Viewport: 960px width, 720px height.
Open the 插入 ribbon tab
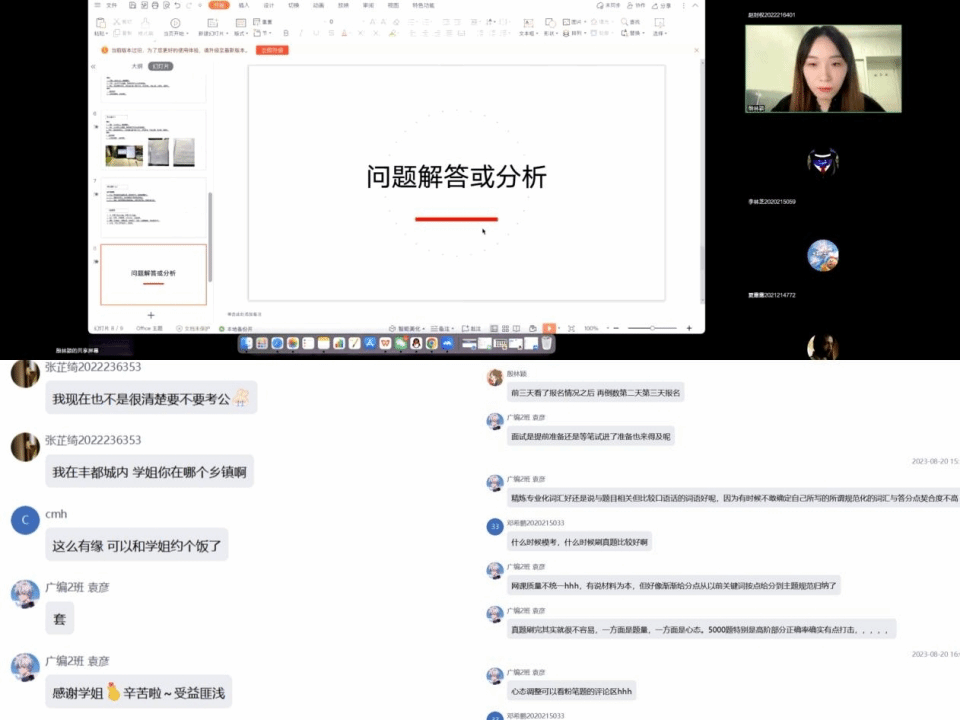click(x=243, y=5)
